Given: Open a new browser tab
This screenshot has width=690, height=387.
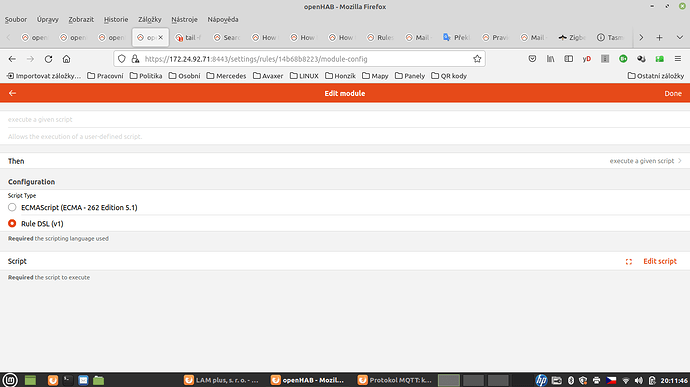Looking at the screenshot, I should (659, 37).
